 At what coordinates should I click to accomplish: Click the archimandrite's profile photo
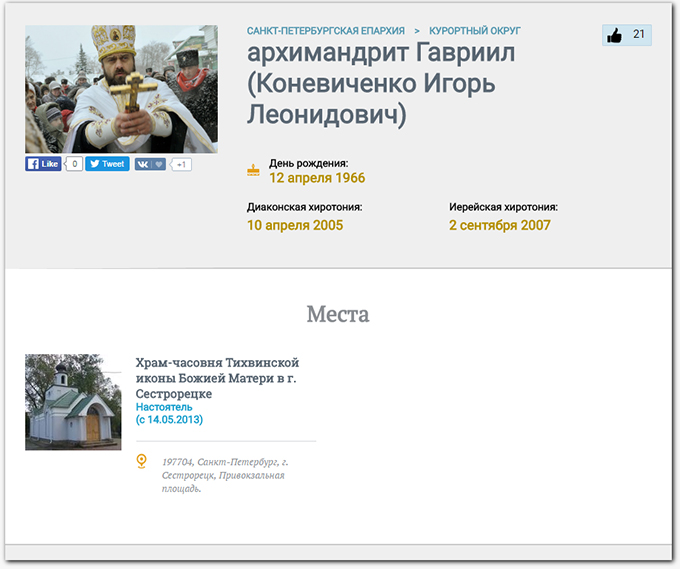121,89
